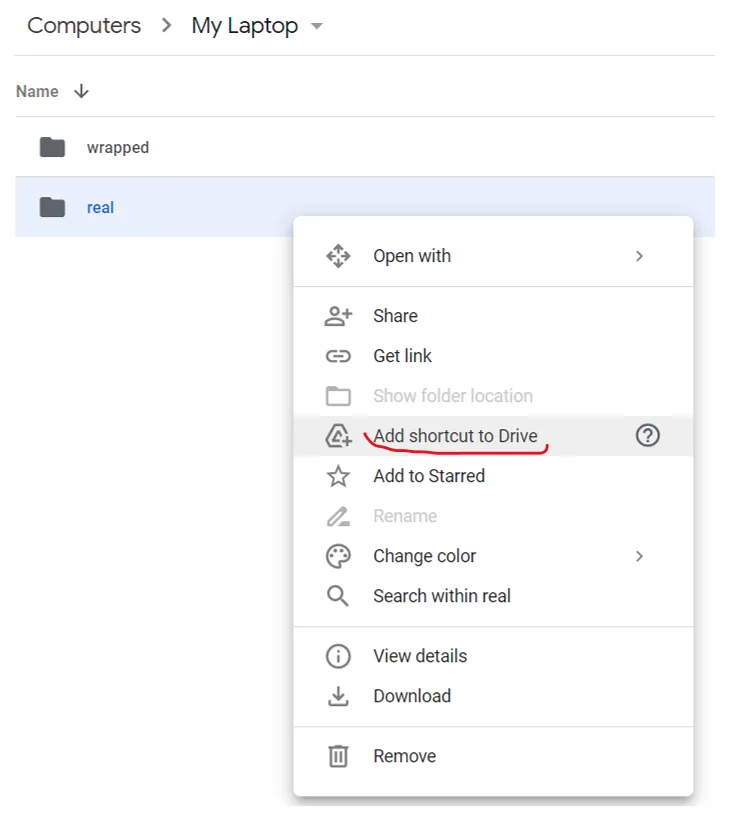Click the Share person-plus icon
This screenshot has width=732, height=823.
tap(339, 316)
